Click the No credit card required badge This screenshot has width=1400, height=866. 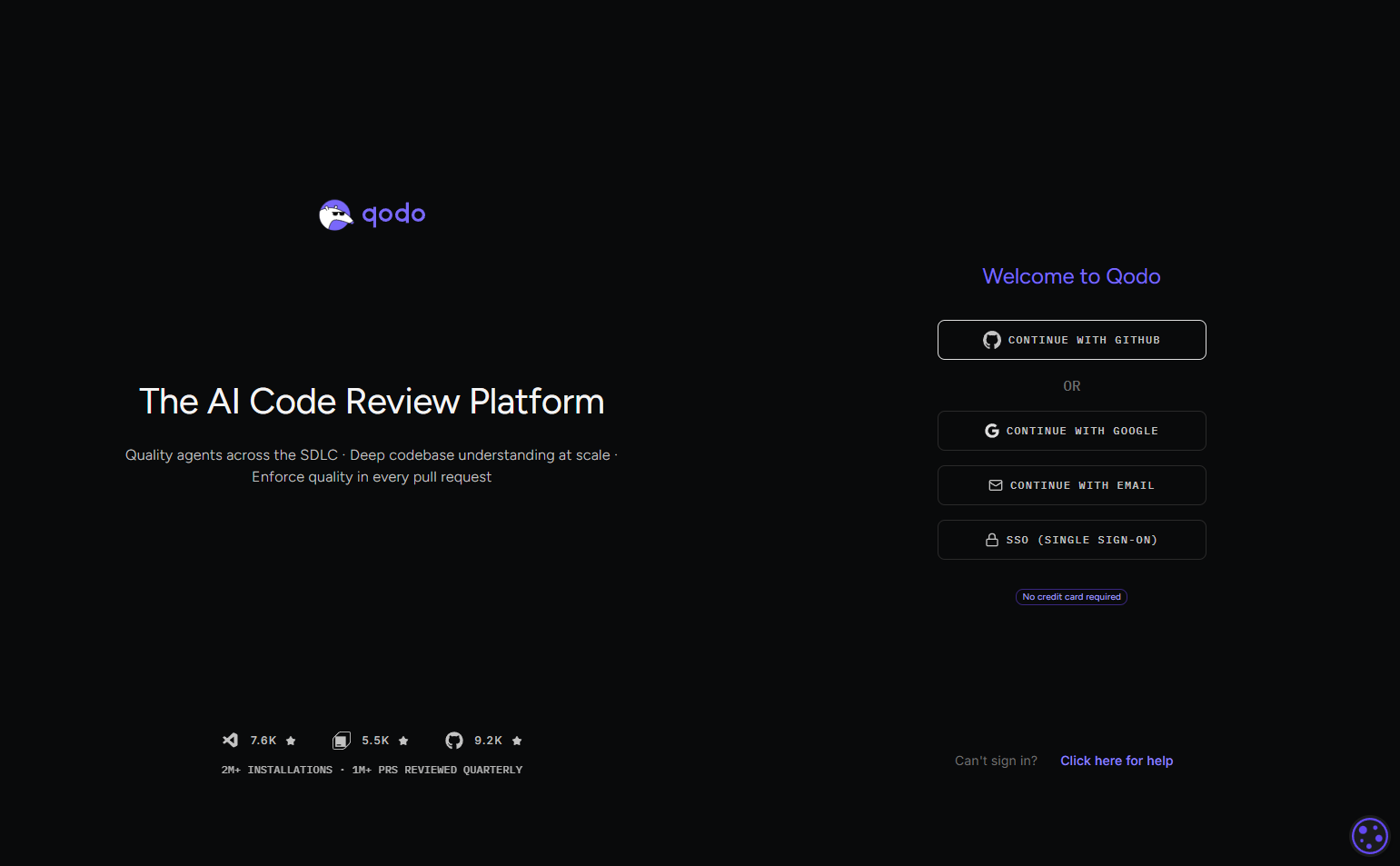tap(1071, 597)
